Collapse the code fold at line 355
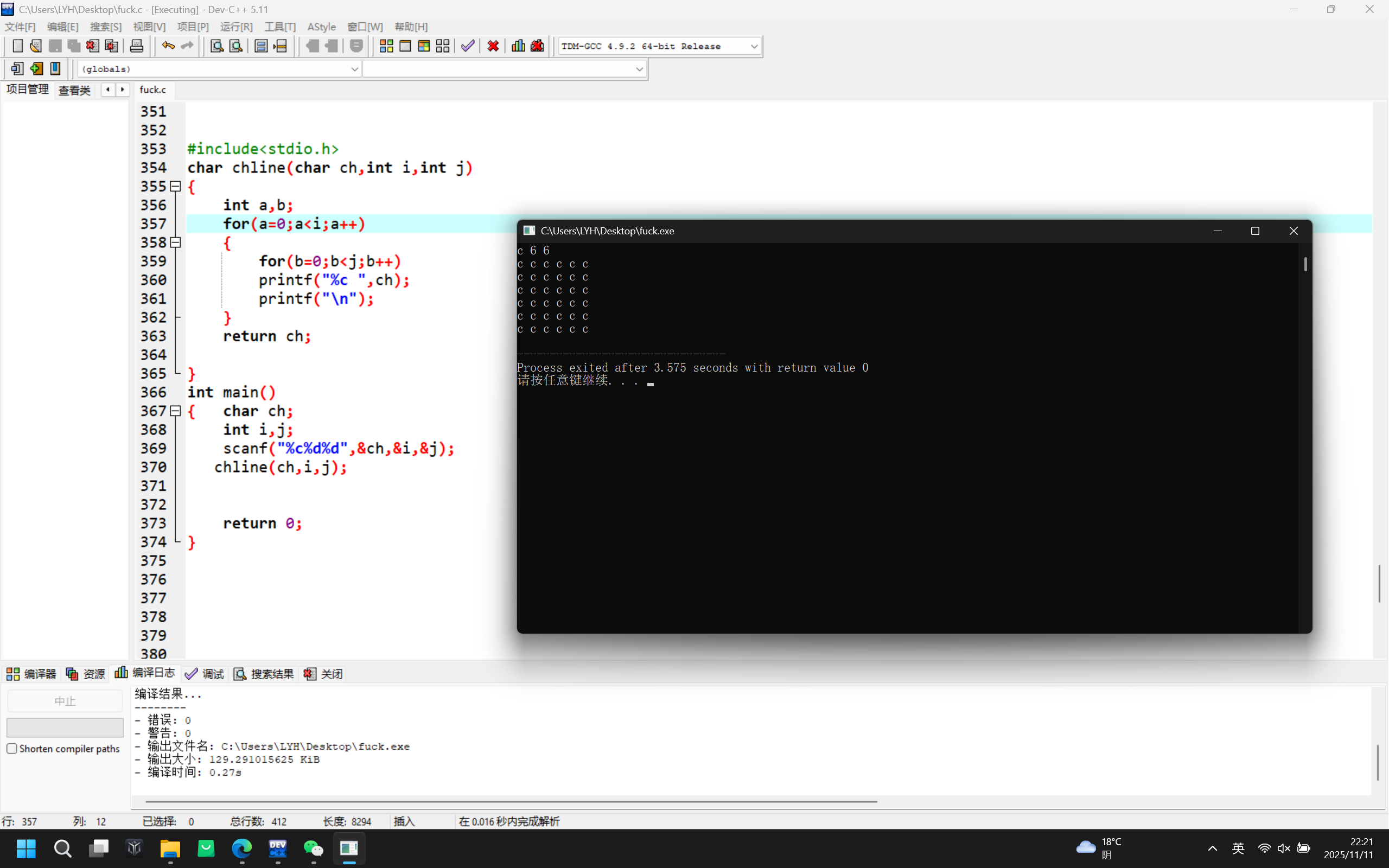Screen dimensions: 1389x868 click(x=176, y=187)
